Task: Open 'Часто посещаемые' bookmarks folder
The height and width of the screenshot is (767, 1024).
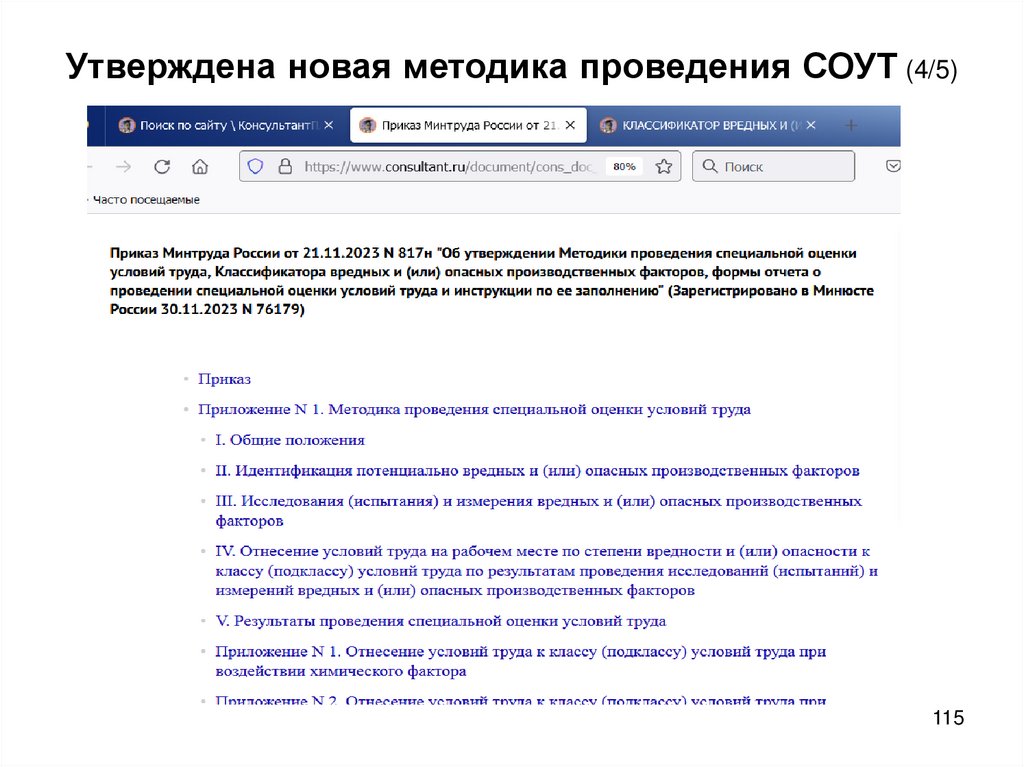Action: point(146,200)
